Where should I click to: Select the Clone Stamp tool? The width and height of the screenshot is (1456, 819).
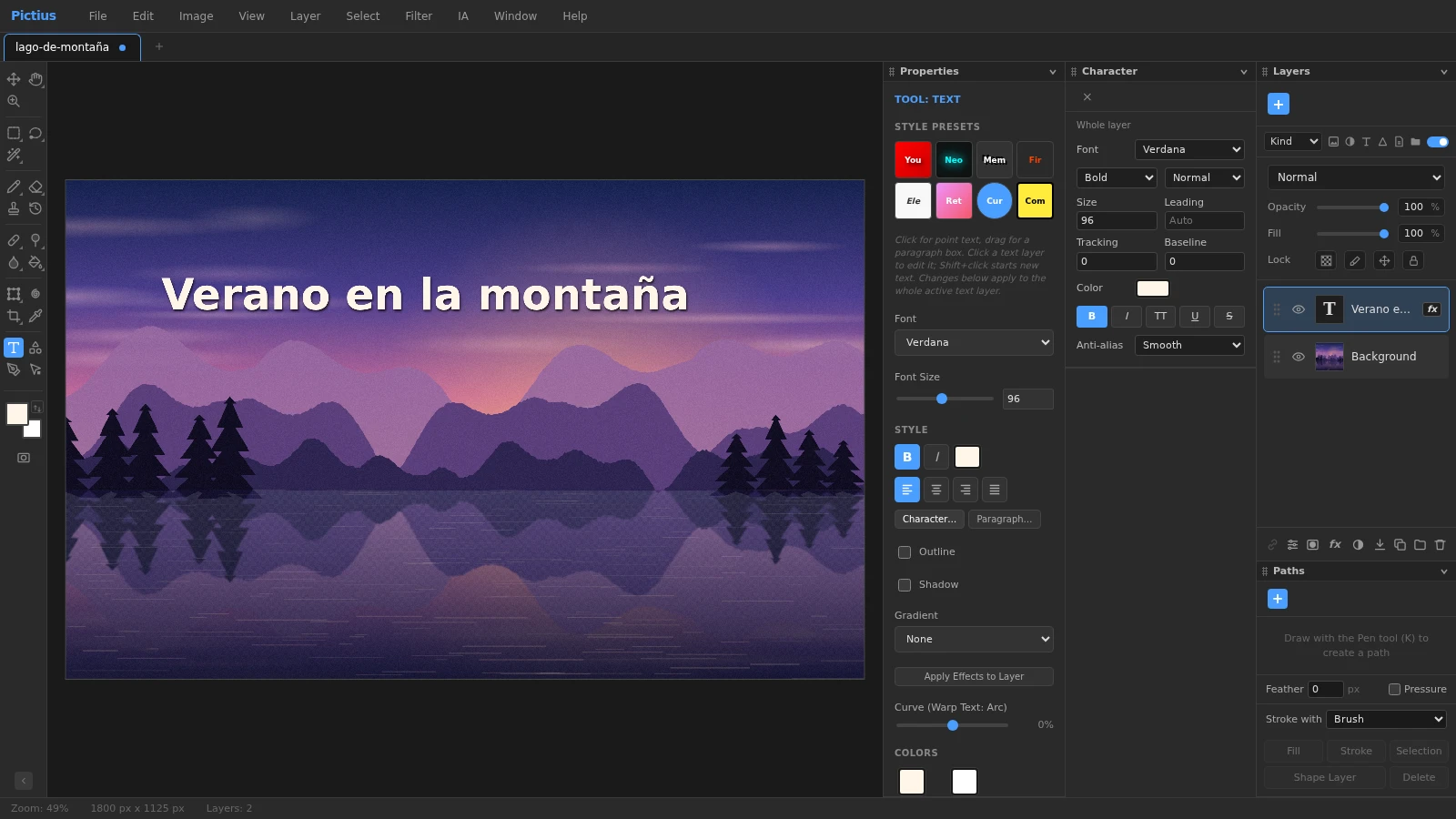click(x=14, y=208)
